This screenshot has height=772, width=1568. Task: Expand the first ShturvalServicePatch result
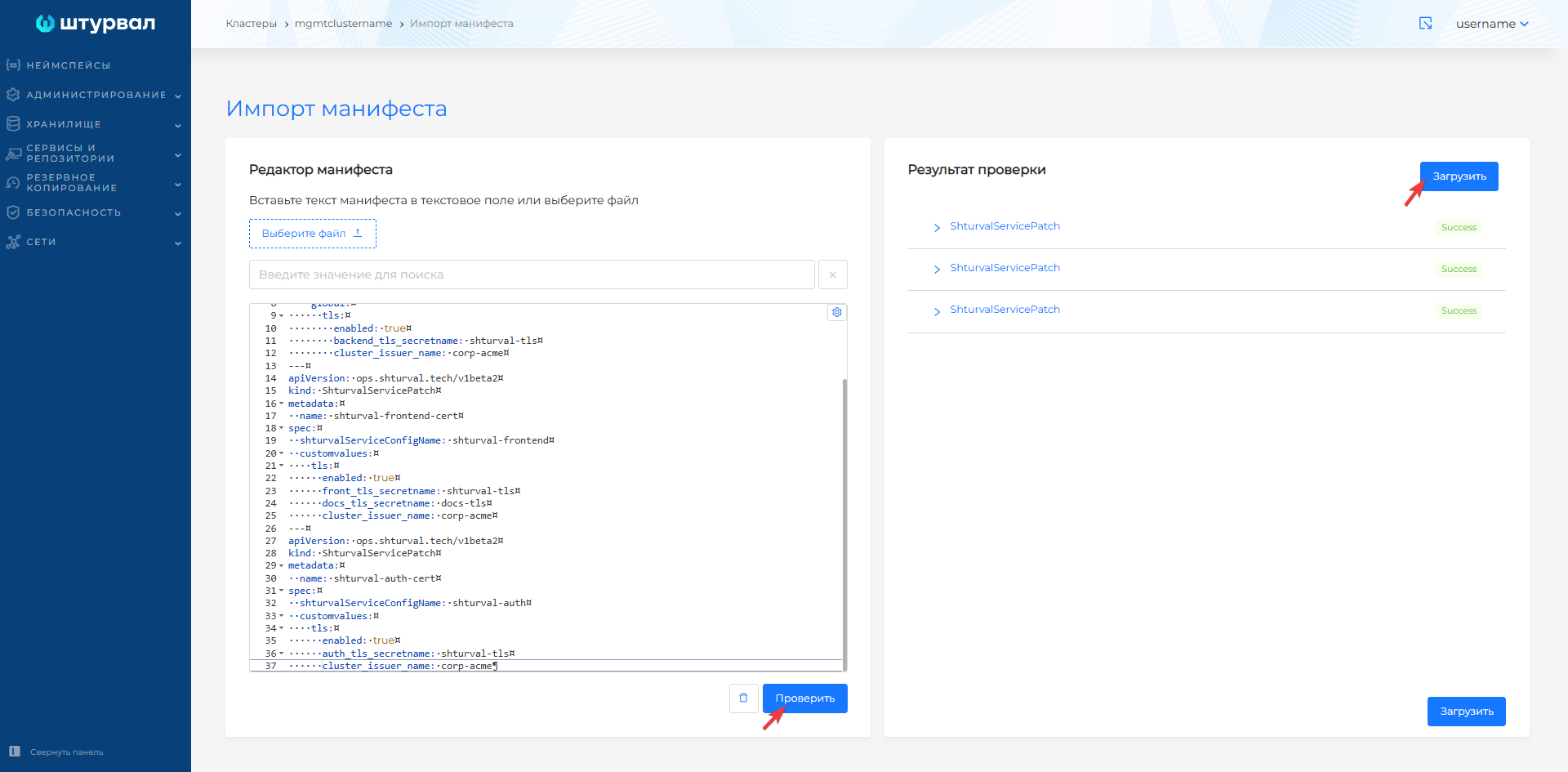tap(937, 228)
